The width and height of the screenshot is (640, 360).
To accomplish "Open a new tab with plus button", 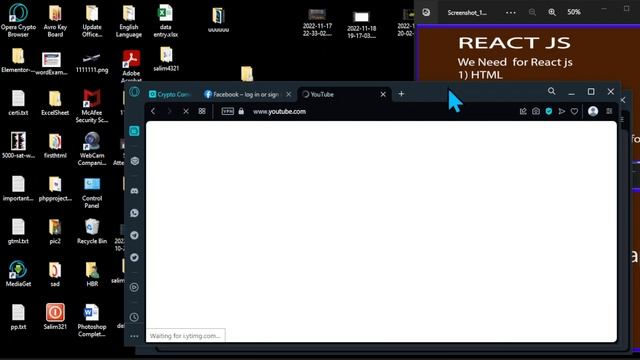I will (401, 94).
